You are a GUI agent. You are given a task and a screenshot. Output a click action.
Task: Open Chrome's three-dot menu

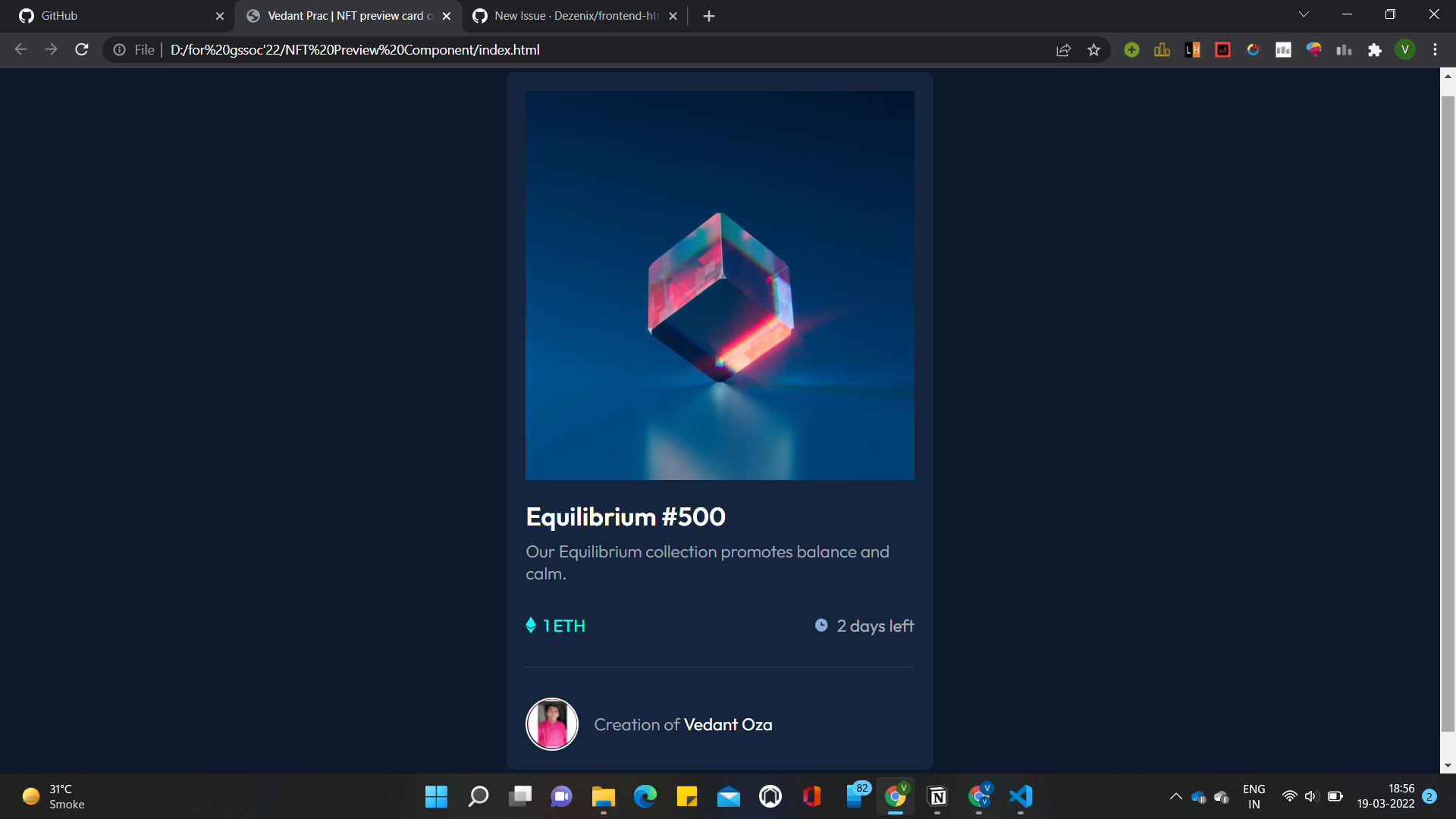[x=1435, y=50]
